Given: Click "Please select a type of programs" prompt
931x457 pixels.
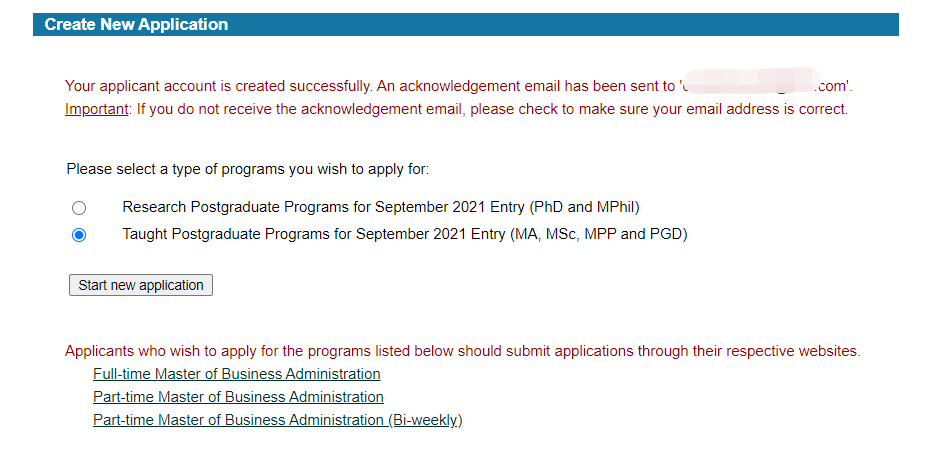Looking at the screenshot, I should click(248, 170).
